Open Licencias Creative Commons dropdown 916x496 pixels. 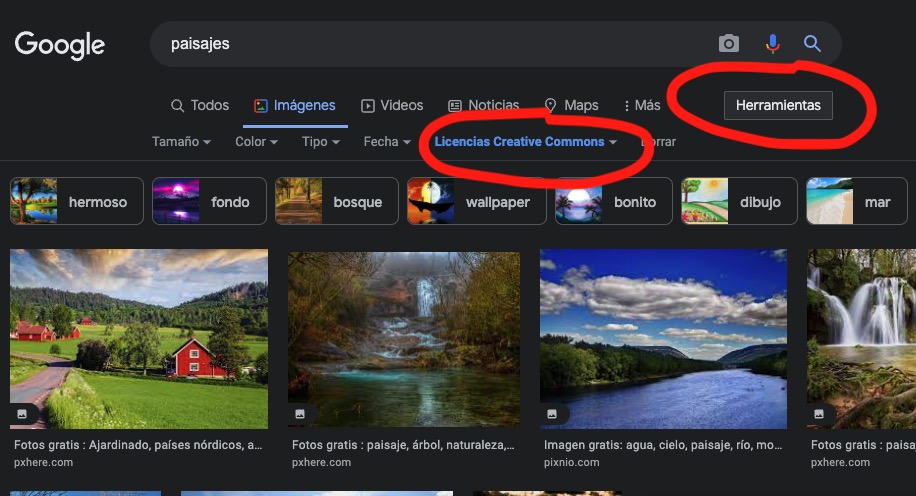pyautogui.click(x=525, y=141)
